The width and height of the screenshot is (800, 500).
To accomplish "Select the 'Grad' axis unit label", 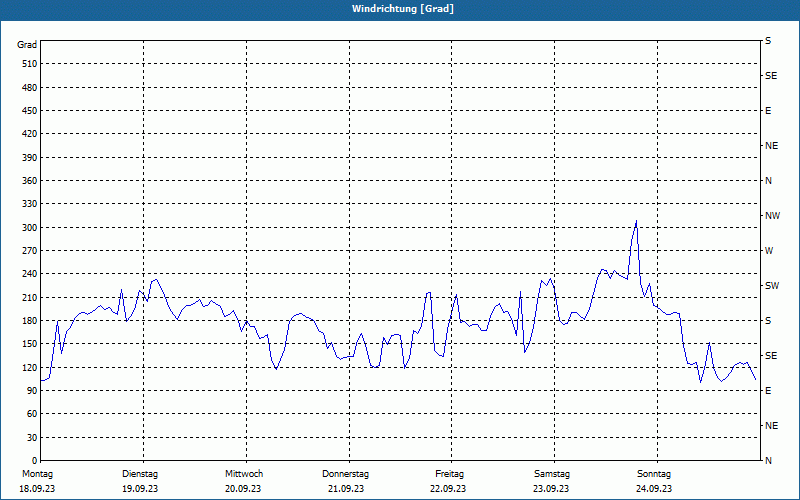I will (x=27, y=45).
